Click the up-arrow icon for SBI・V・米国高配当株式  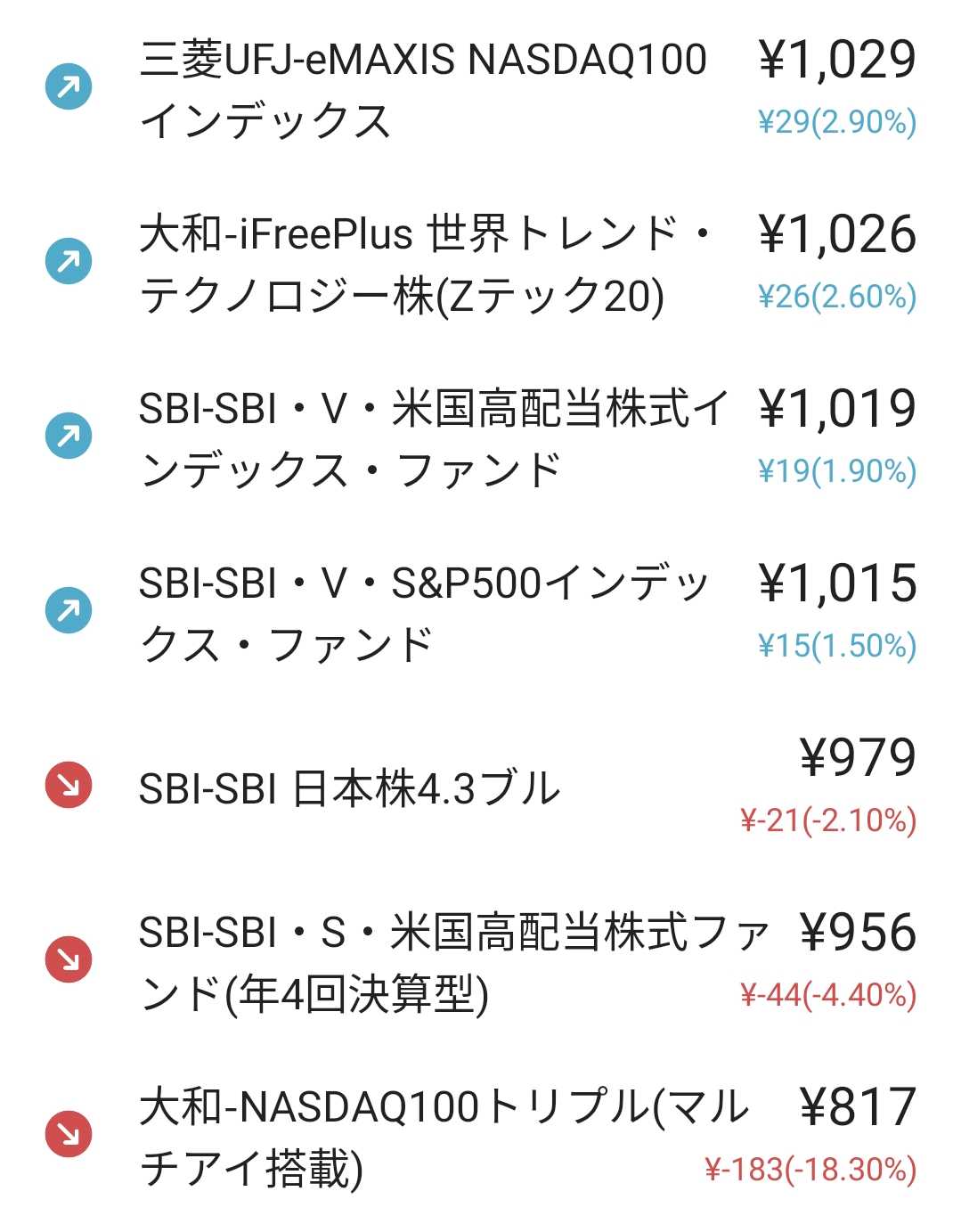69,436
